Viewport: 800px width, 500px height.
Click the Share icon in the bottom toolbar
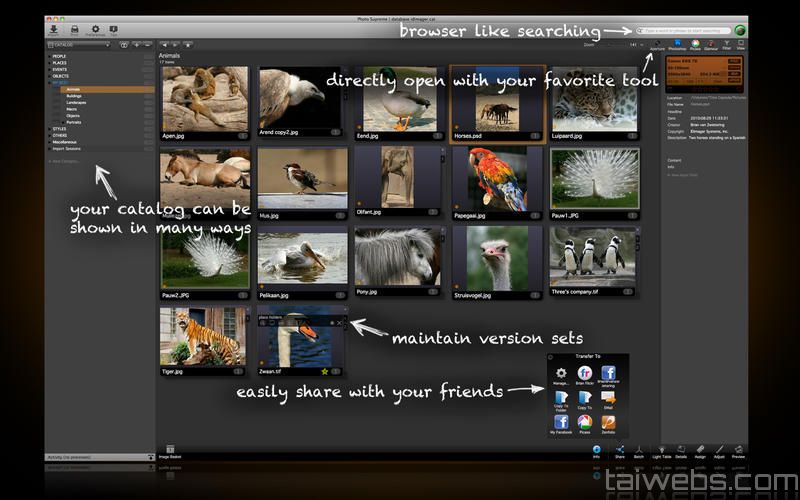[x=620, y=451]
